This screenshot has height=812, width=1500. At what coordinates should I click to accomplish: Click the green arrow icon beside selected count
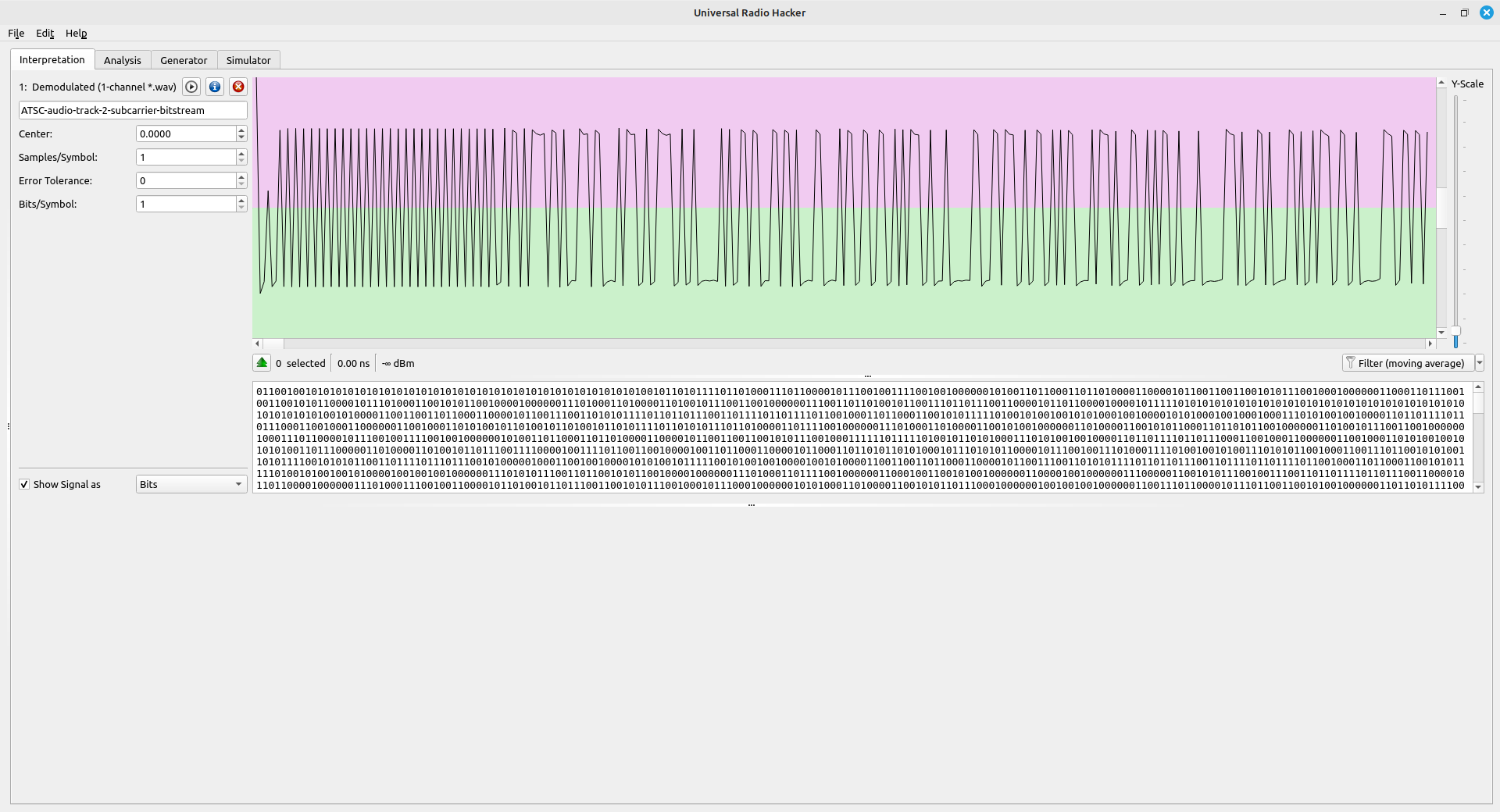(x=262, y=363)
